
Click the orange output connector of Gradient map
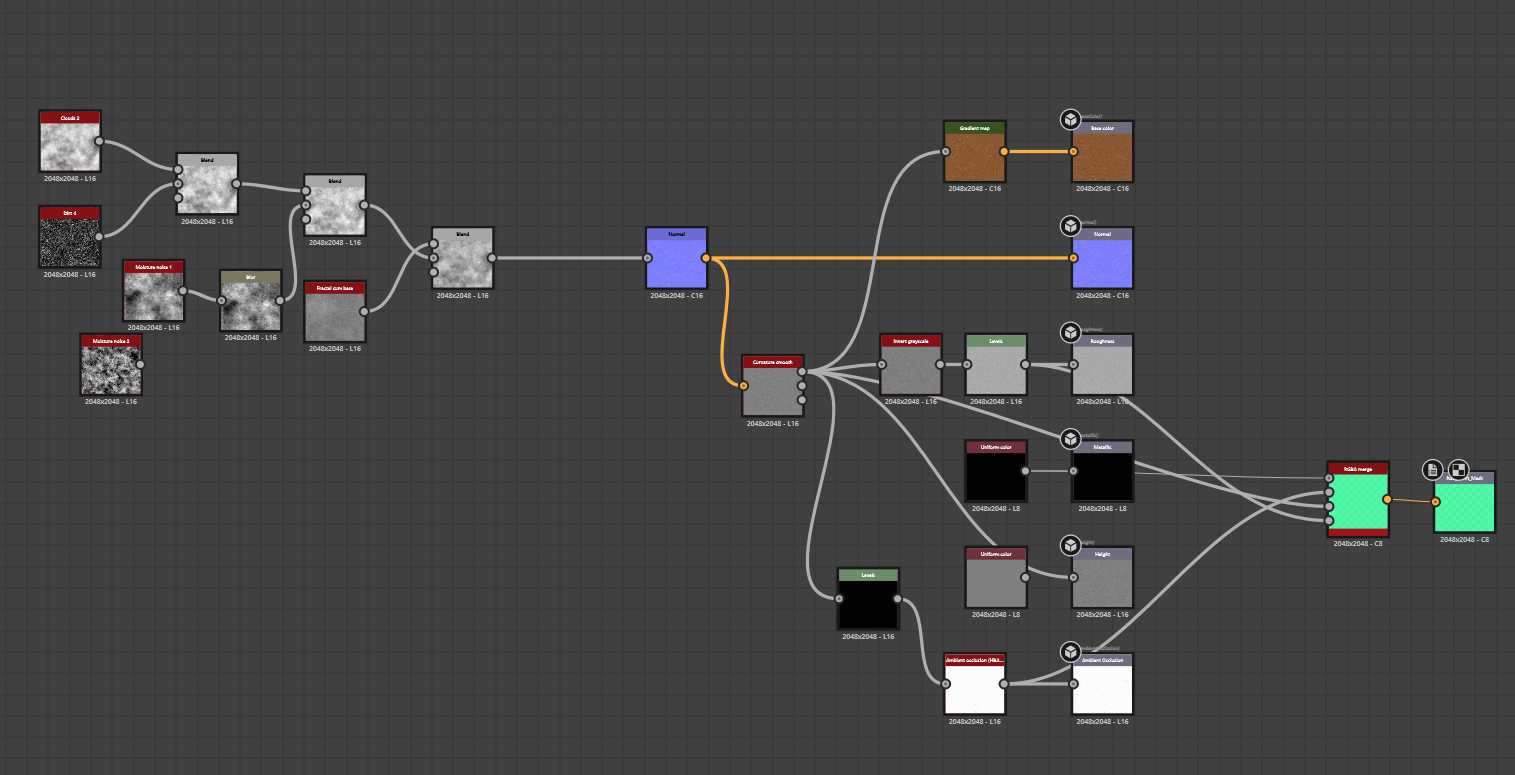(x=1004, y=152)
